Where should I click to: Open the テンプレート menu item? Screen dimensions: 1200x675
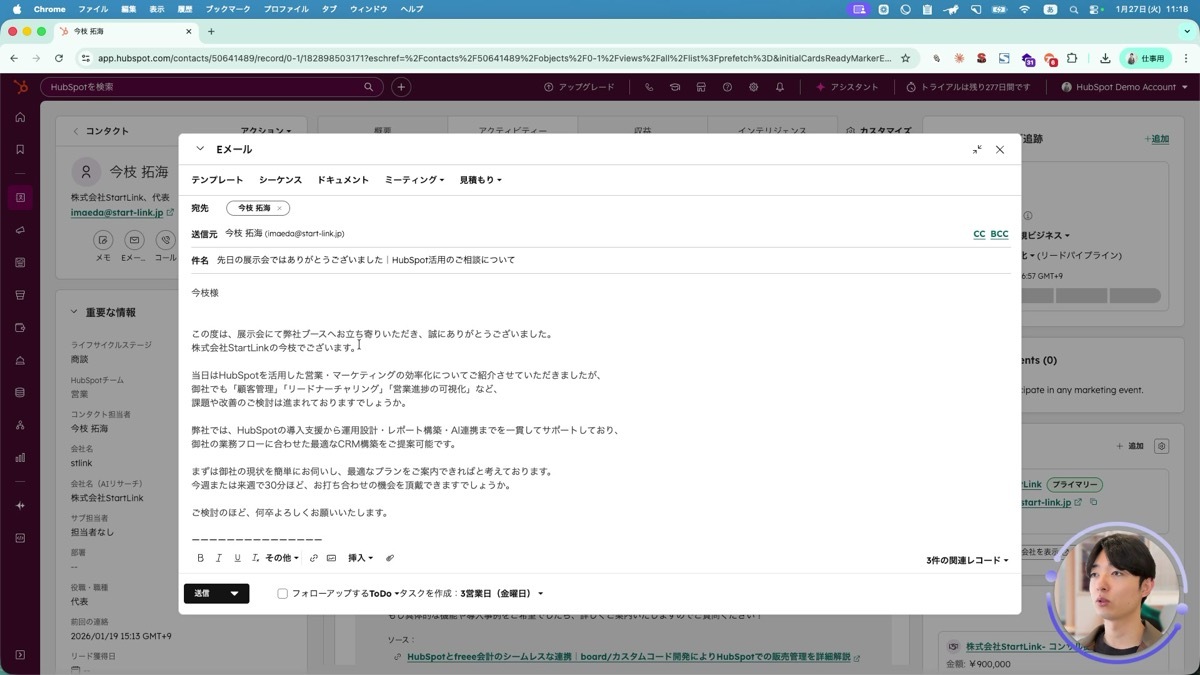217,180
